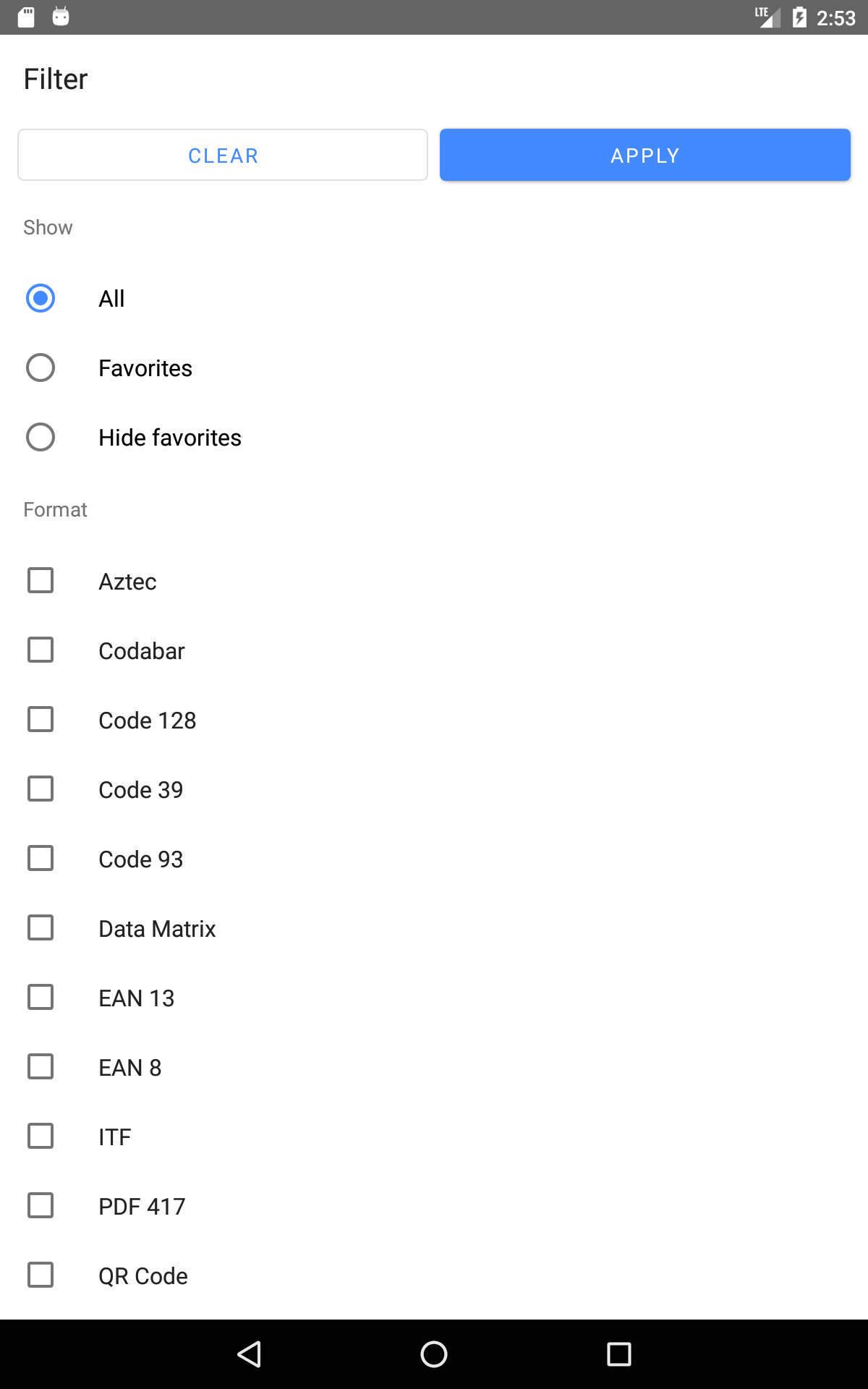
Task: Check the Aztec format checkbox
Action: point(41,580)
